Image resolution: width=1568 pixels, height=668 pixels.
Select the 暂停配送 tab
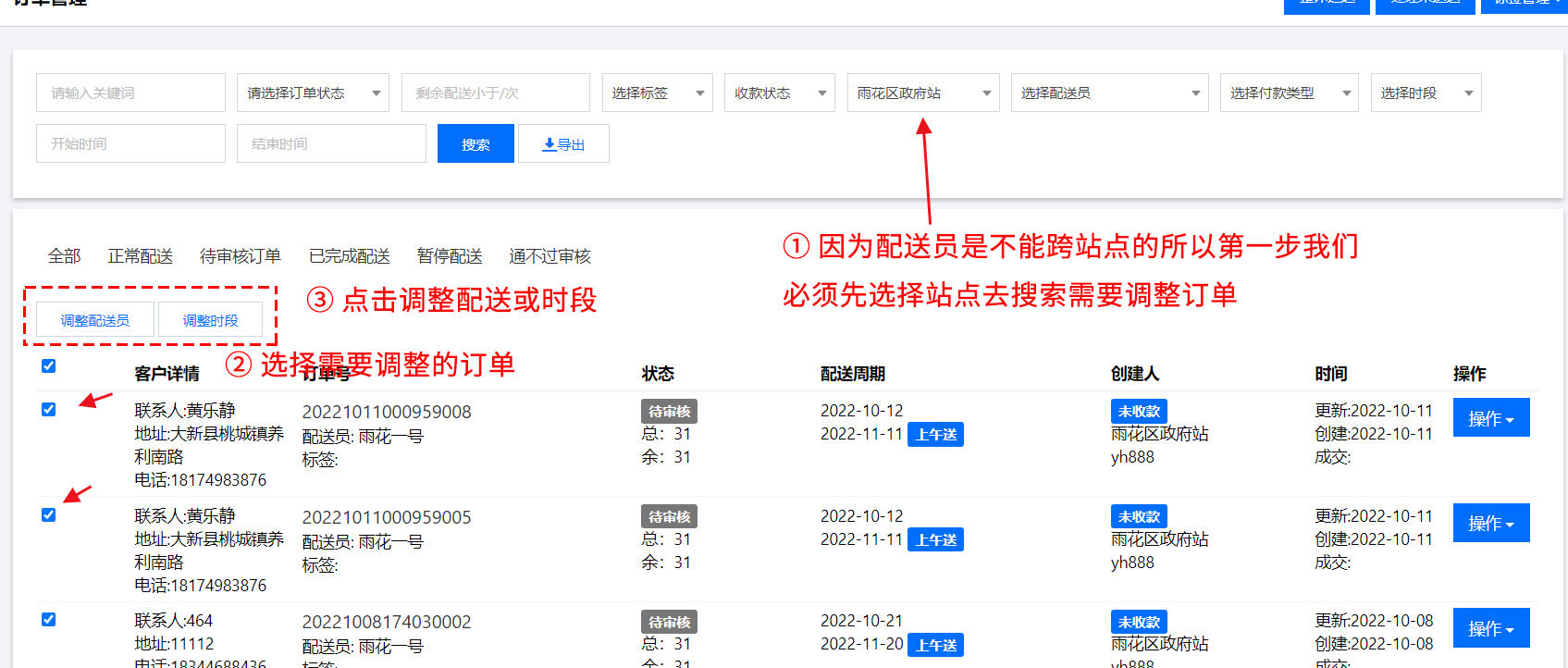450,256
